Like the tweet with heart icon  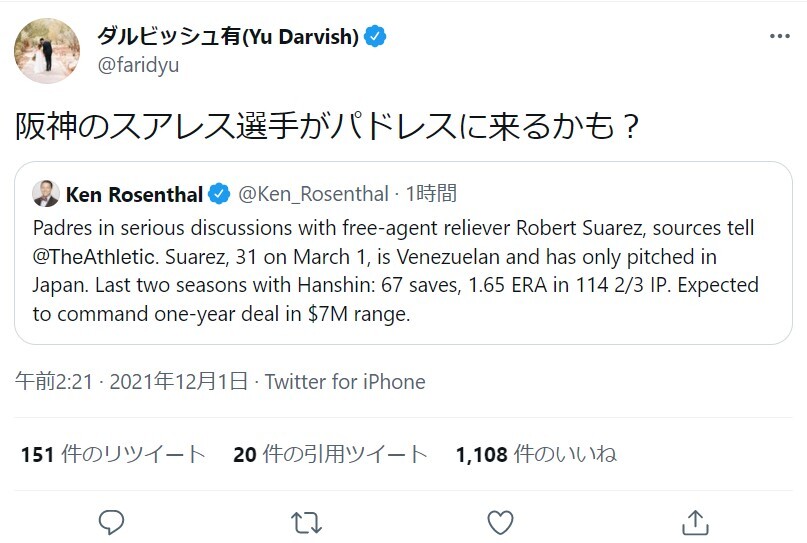(500, 521)
